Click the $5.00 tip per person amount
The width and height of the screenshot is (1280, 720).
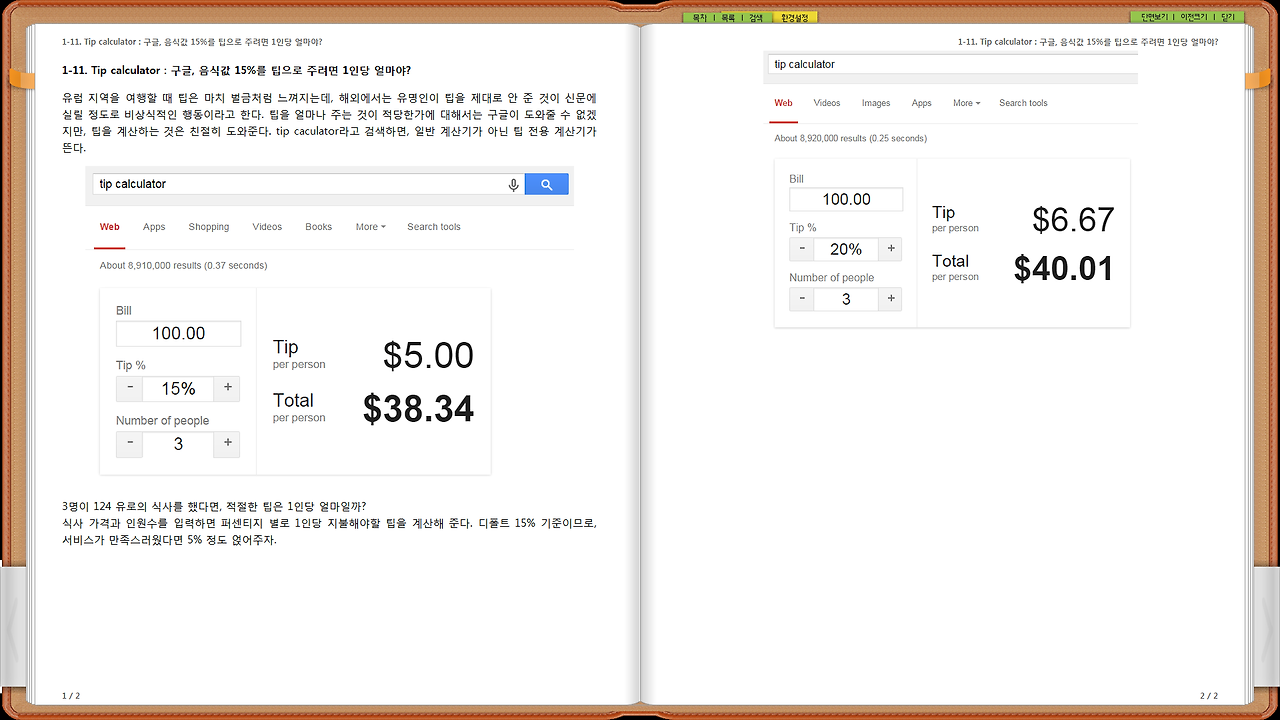coord(428,356)
